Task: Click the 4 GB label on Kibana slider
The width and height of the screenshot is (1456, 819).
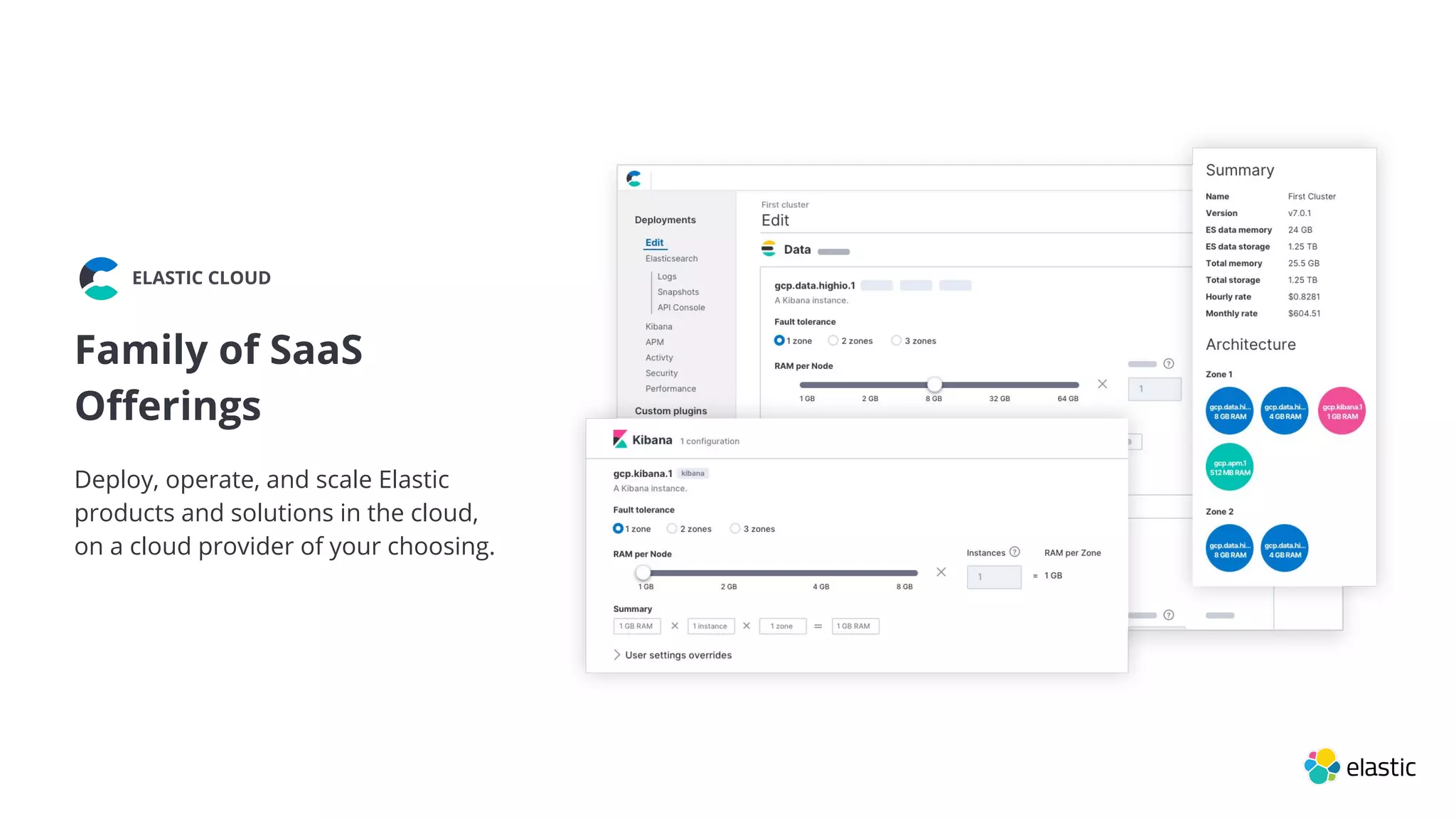Action: [821, 587]
